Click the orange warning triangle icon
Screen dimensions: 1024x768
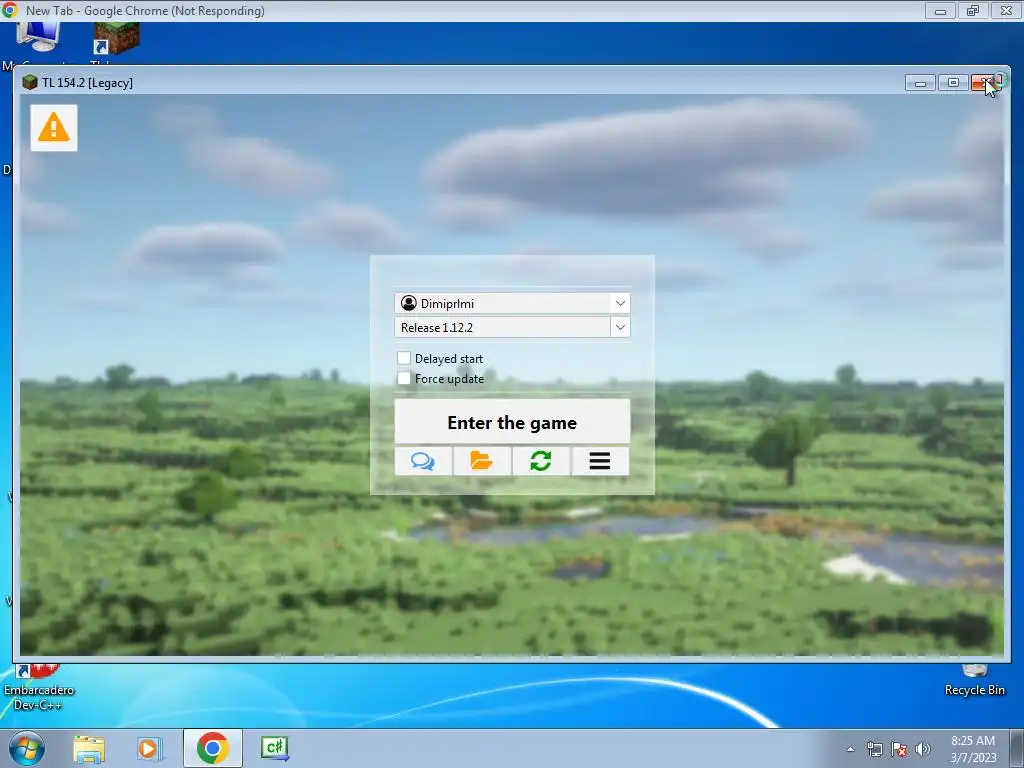(x=54, y=127)
